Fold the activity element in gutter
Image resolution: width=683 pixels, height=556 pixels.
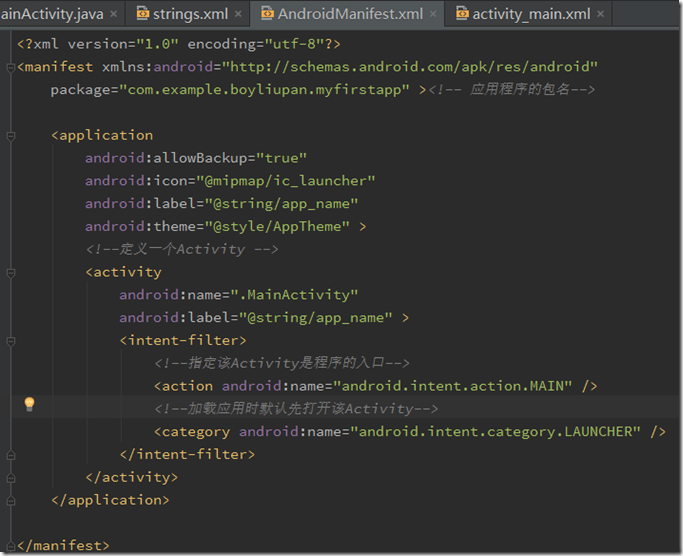tap(9, 272)
